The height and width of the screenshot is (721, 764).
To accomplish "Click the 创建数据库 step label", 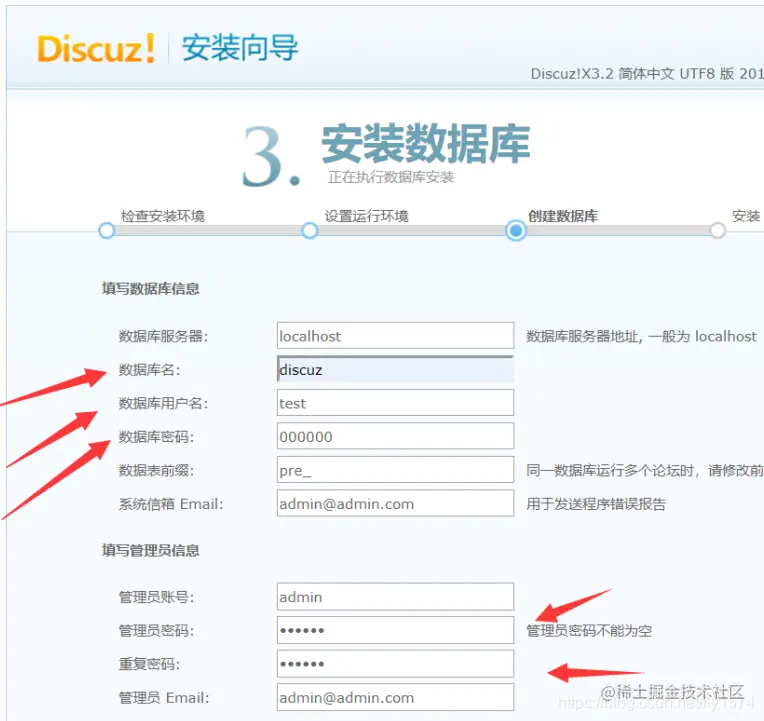I will 563,216.
